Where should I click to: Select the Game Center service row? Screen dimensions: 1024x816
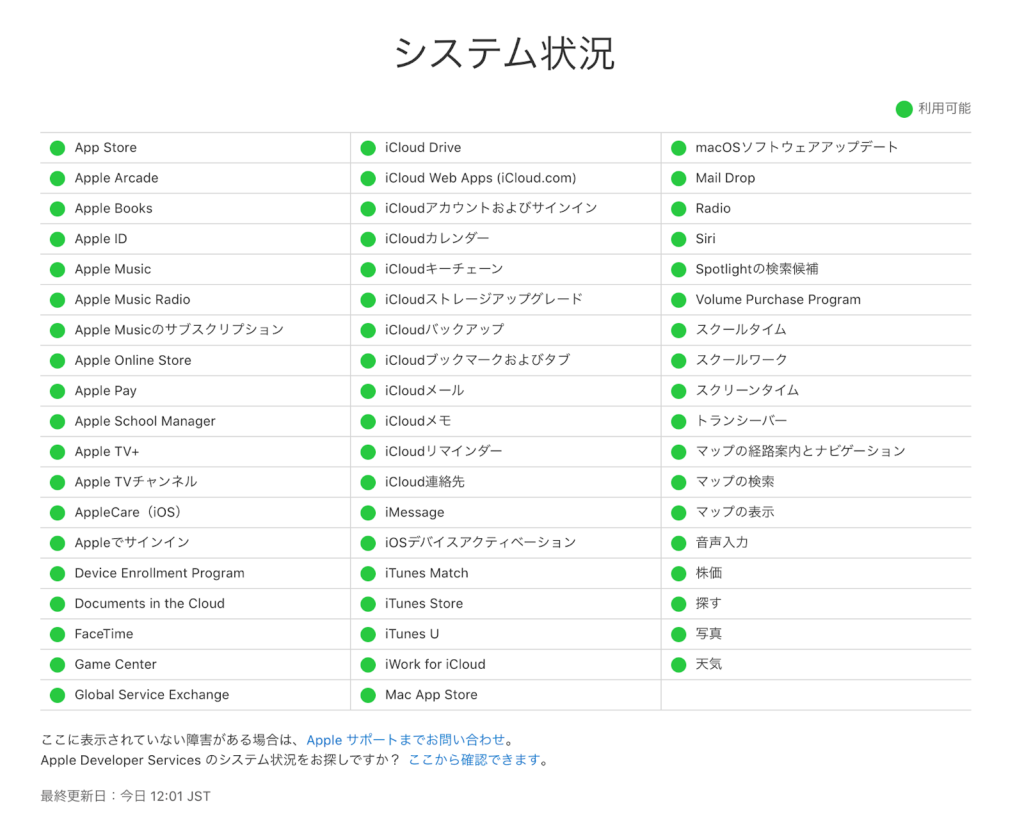tap(115, 664)
